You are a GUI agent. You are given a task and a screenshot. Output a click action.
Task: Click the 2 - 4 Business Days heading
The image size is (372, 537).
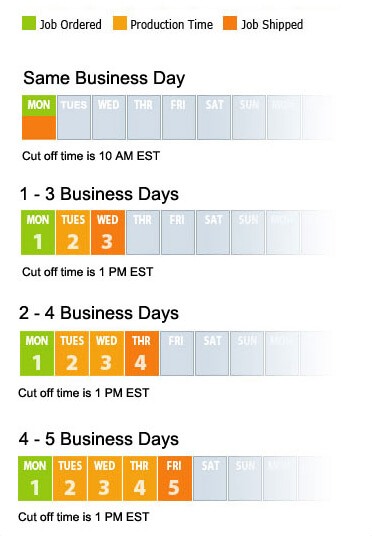pos(99,313)
